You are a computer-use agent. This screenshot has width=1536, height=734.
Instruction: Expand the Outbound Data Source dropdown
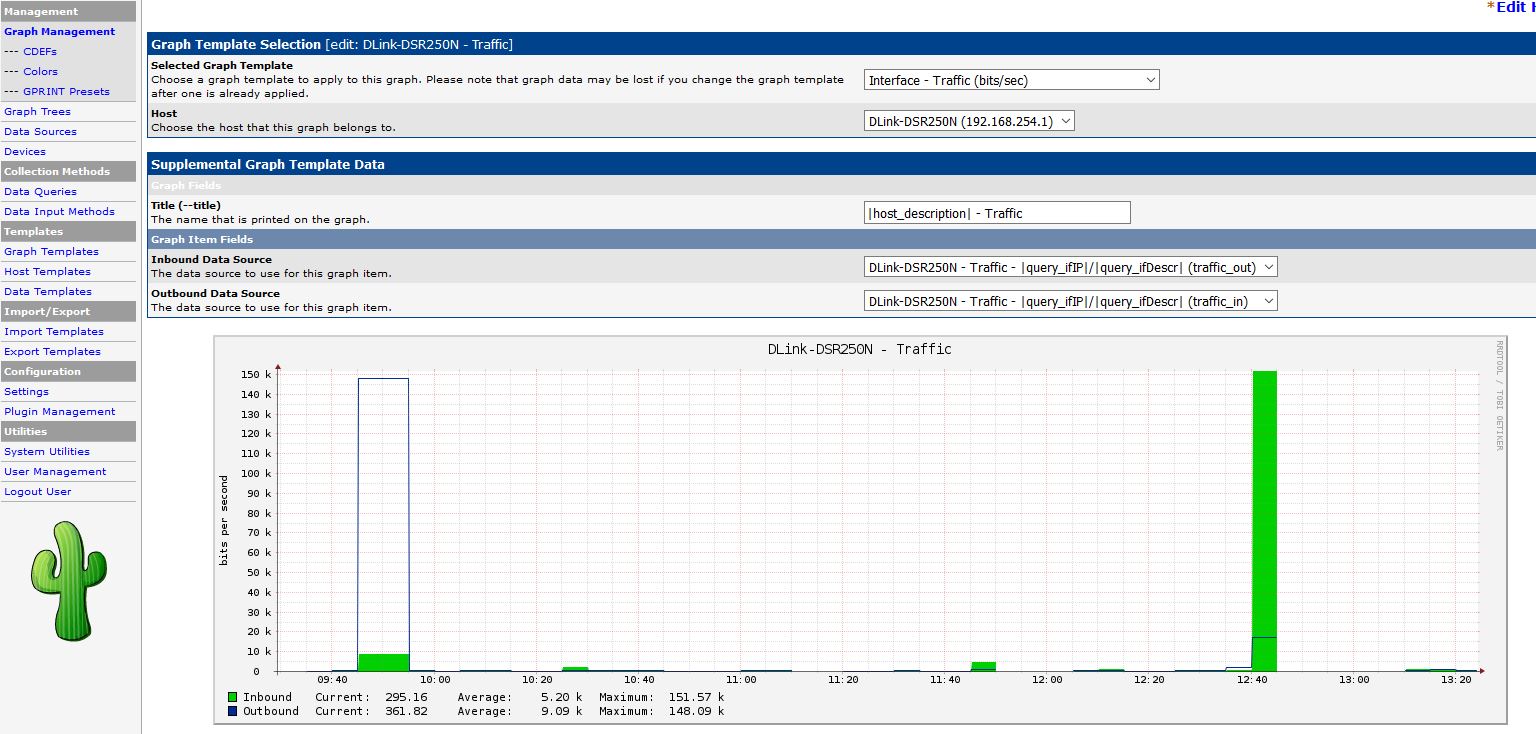tap(1070, 301)
